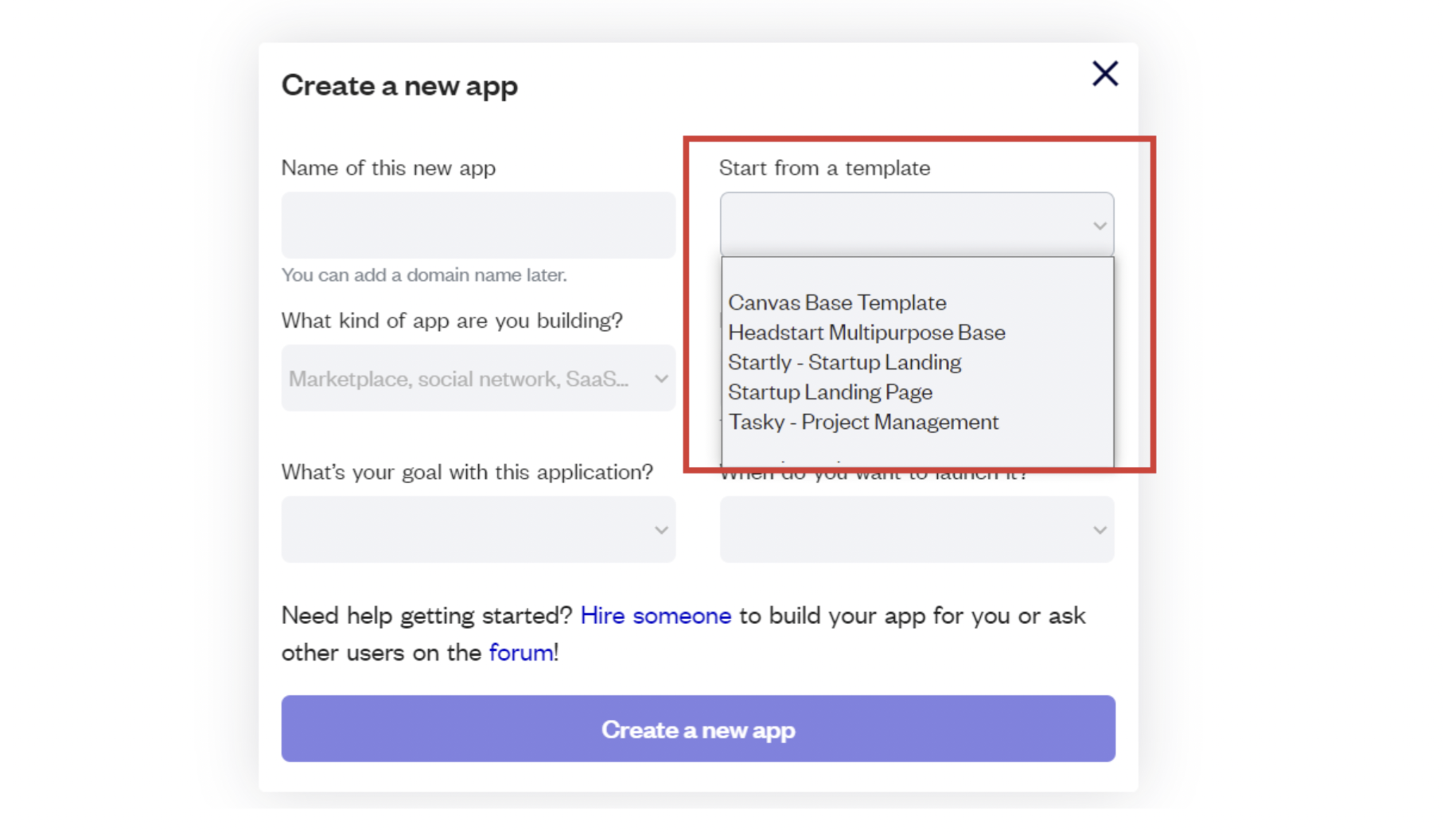This screenshot has height=834, width=1456.
Task: Open the launch date dropdown
Action: (x=907, y=530)
